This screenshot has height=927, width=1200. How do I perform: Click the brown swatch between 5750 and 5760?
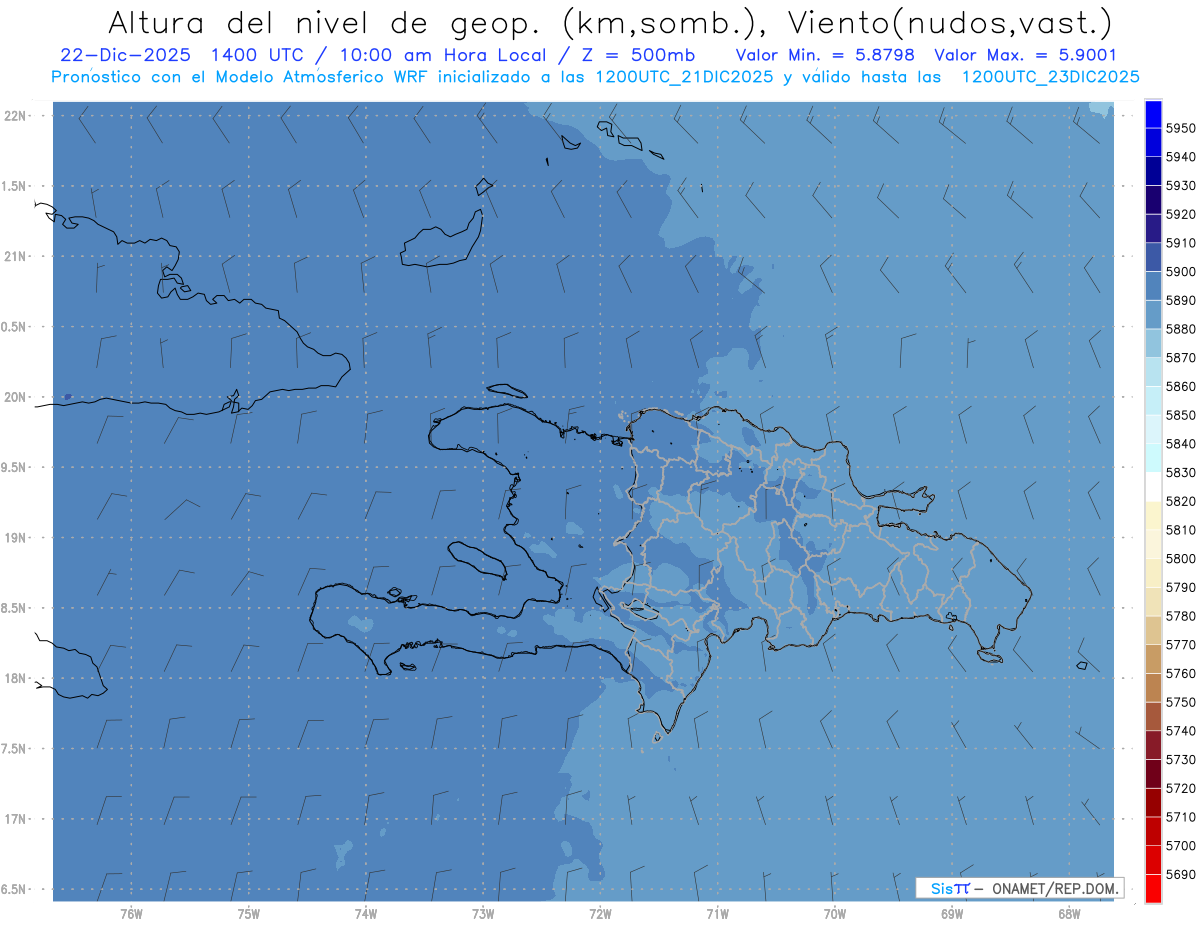[x=1153, y=687]
